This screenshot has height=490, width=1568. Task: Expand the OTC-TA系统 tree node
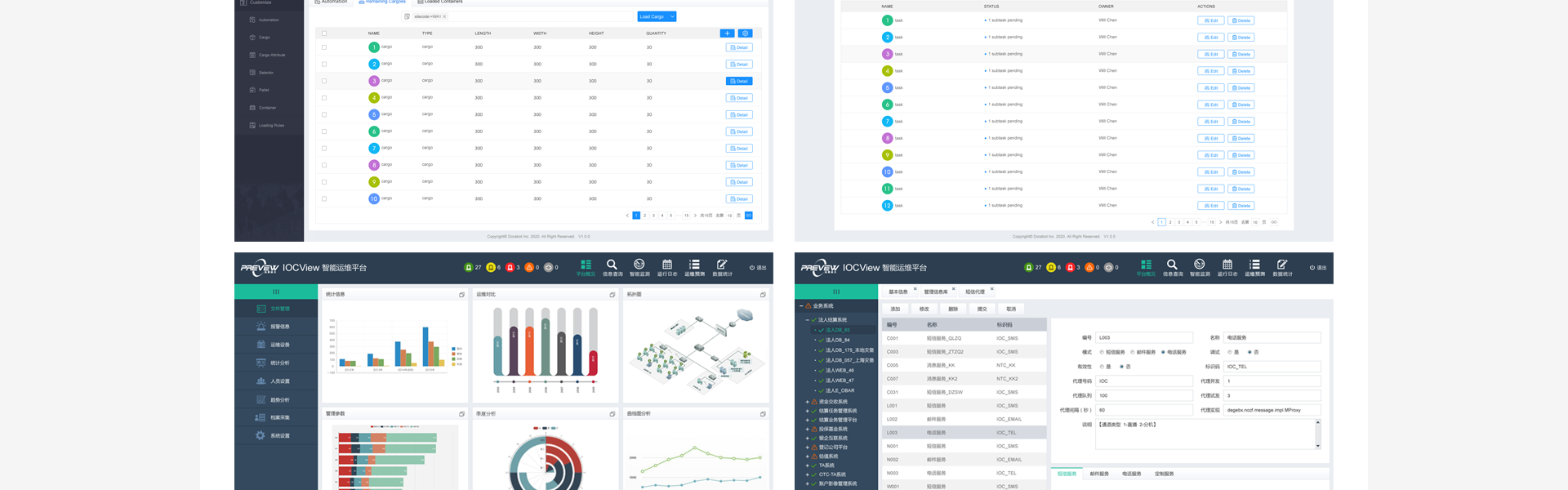(808, 474)
